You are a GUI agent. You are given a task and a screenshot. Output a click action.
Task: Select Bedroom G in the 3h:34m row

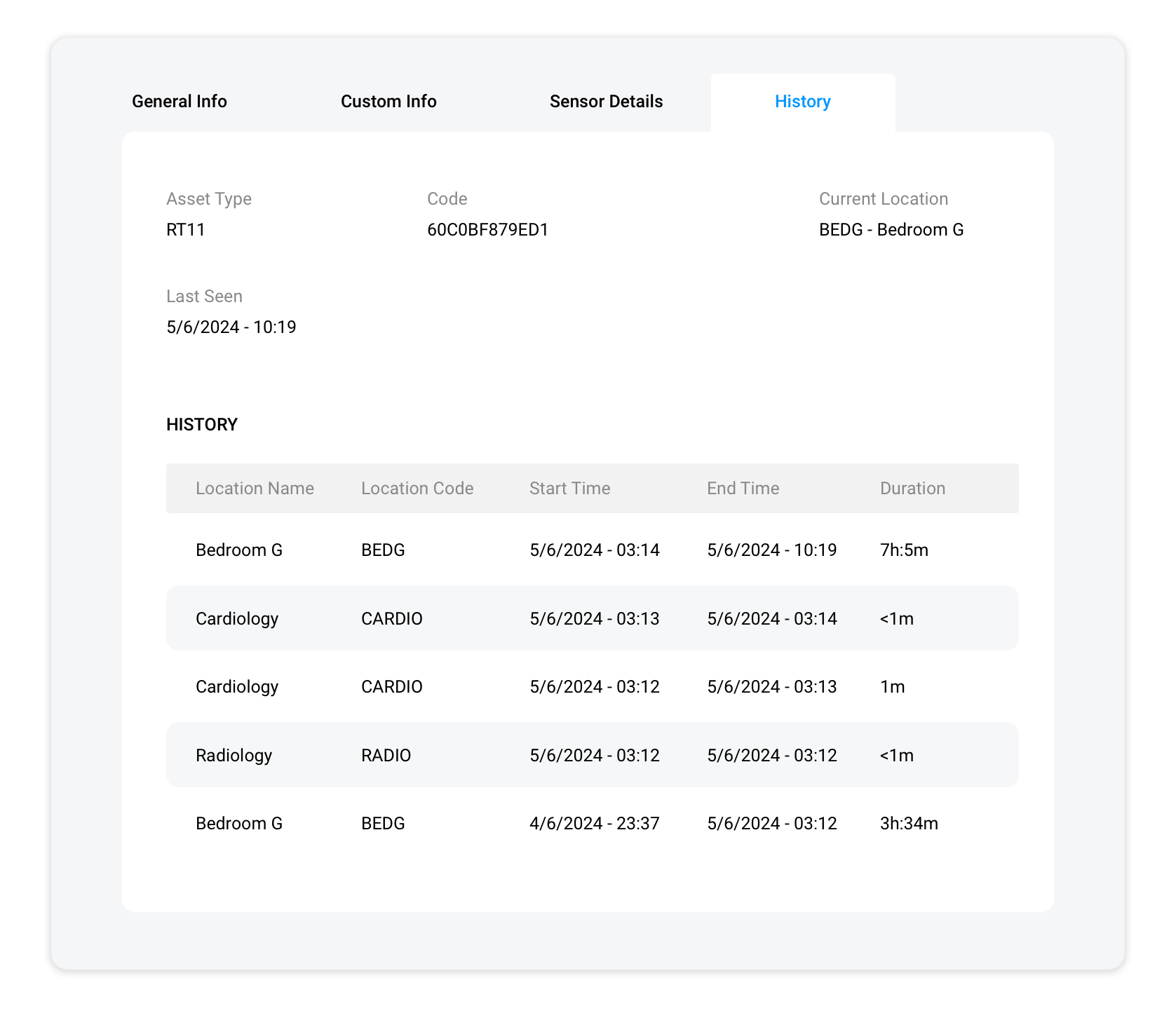[x=239, y=823]
